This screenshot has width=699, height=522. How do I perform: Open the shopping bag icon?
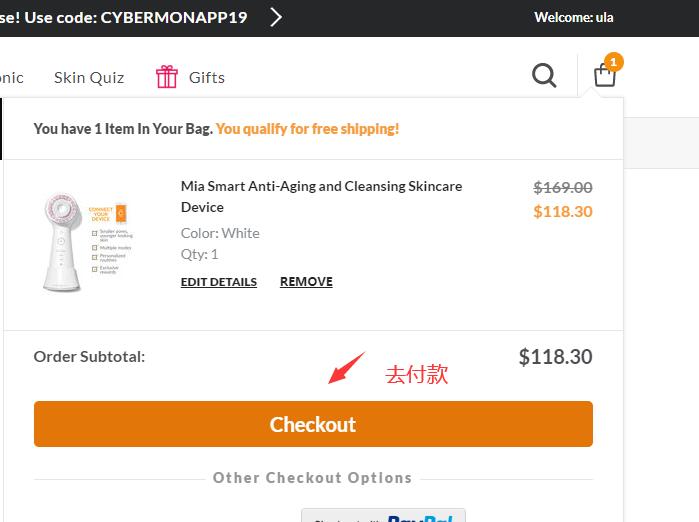(604, 76)
